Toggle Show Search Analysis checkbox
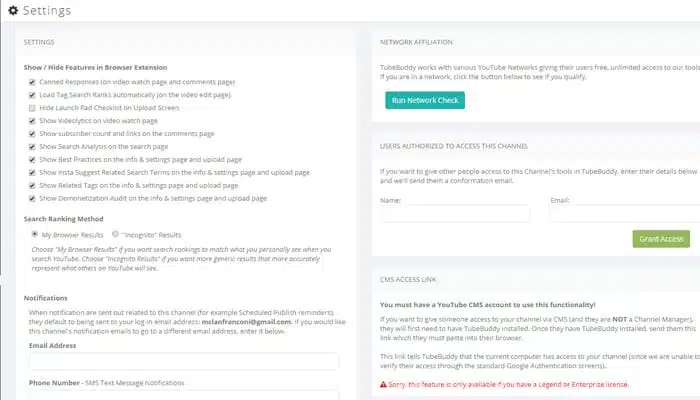 click(32, 147)
